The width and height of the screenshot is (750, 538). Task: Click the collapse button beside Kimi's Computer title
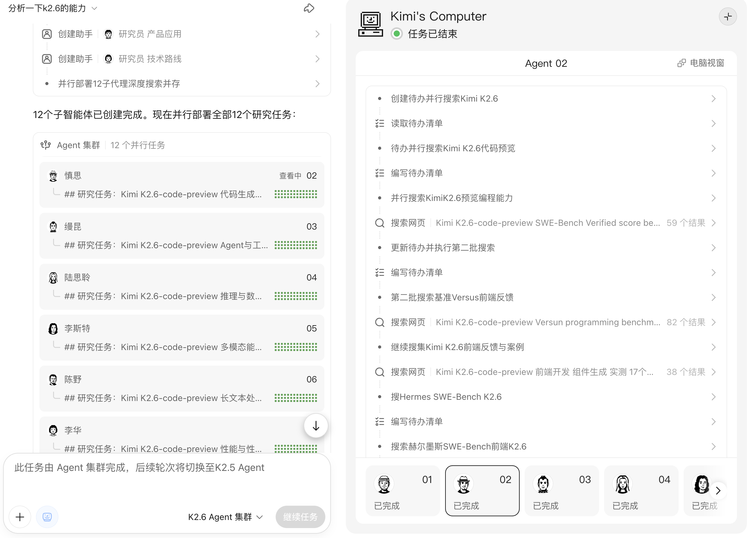click(727, 17)
